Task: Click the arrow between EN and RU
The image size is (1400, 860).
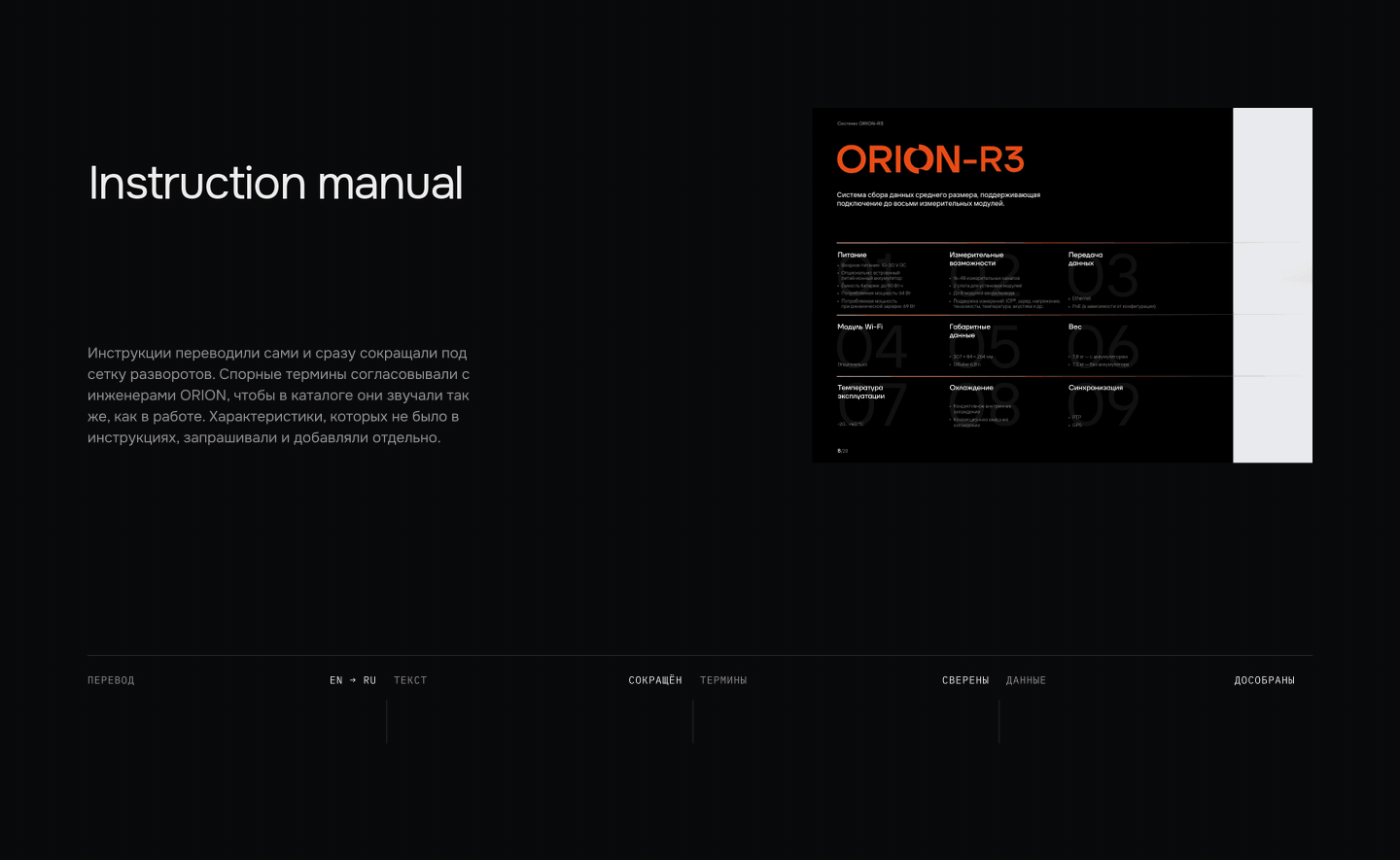Action: pyautogui.click(x=353, y=680)
